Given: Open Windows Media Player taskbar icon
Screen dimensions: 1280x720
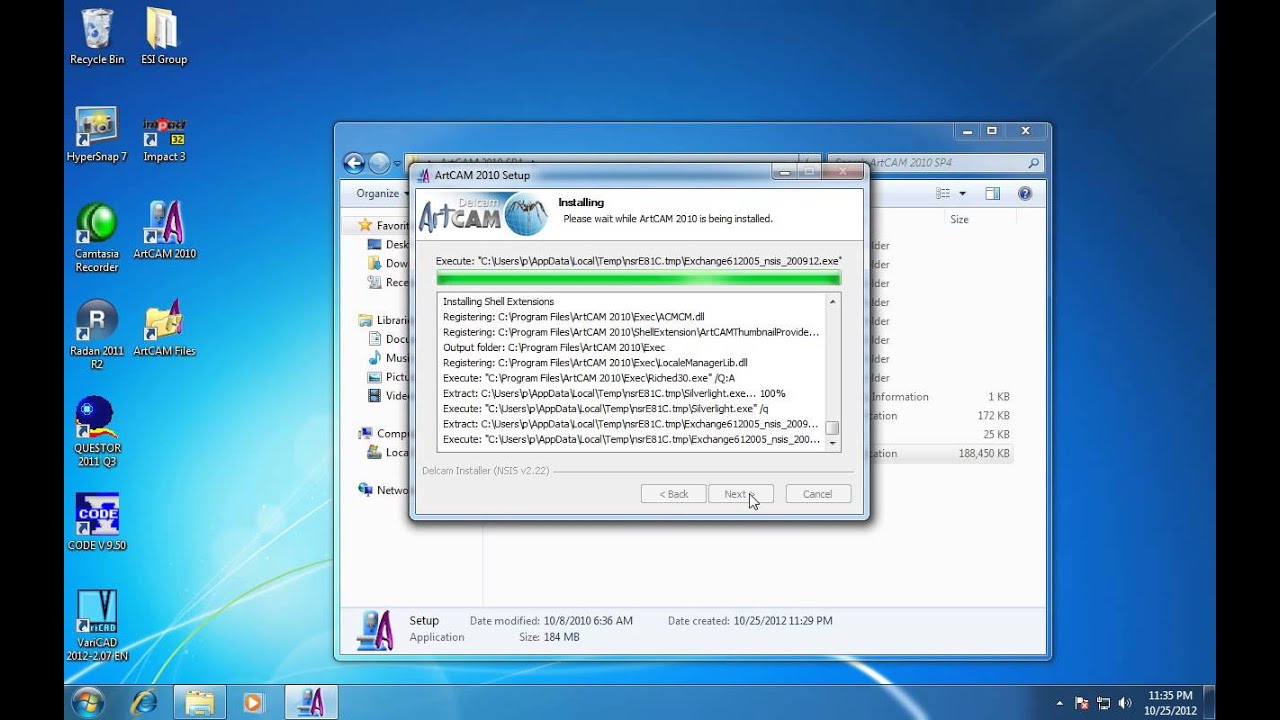Looking at the screenshot, I should (x=253, y=702).
